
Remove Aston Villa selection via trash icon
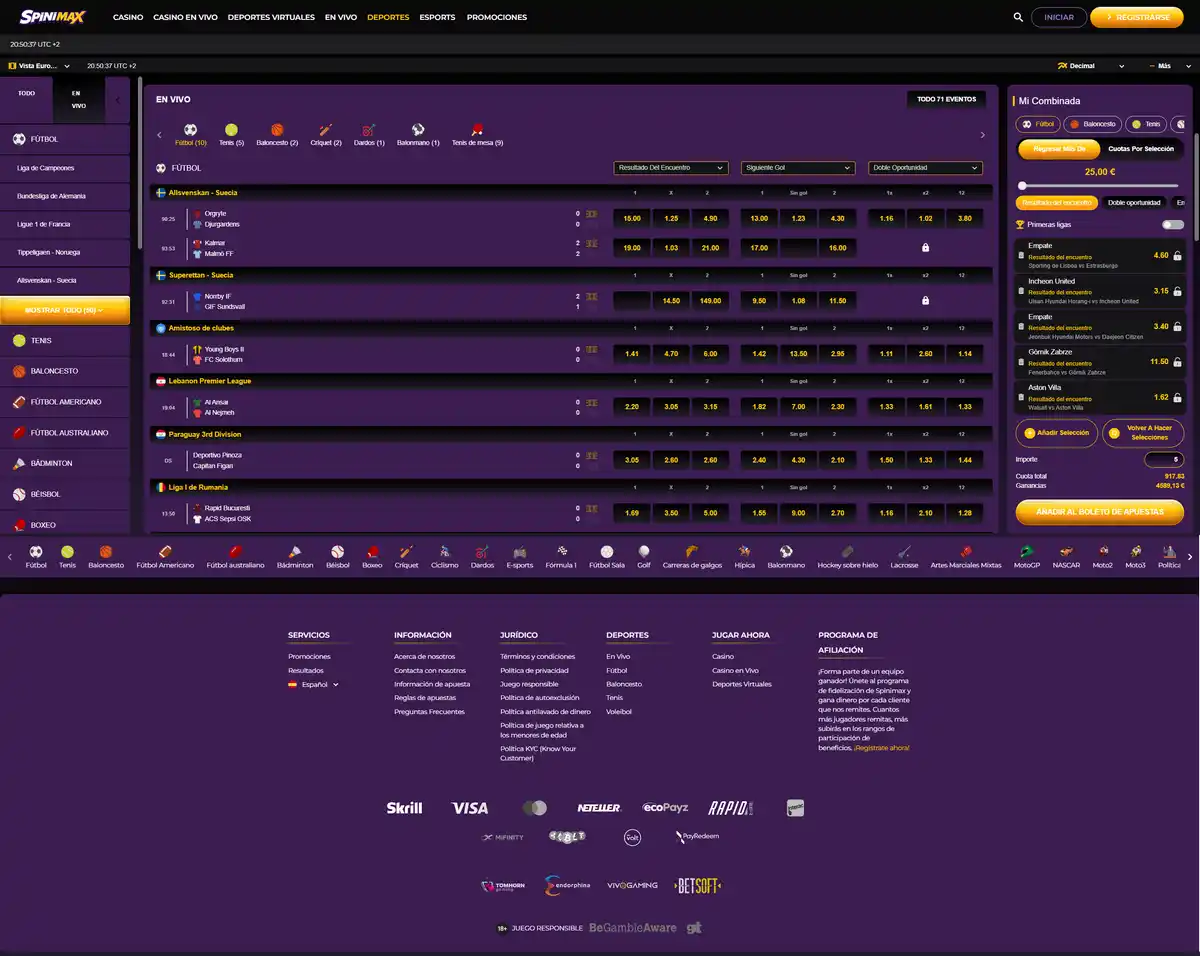click(1022, 398)
